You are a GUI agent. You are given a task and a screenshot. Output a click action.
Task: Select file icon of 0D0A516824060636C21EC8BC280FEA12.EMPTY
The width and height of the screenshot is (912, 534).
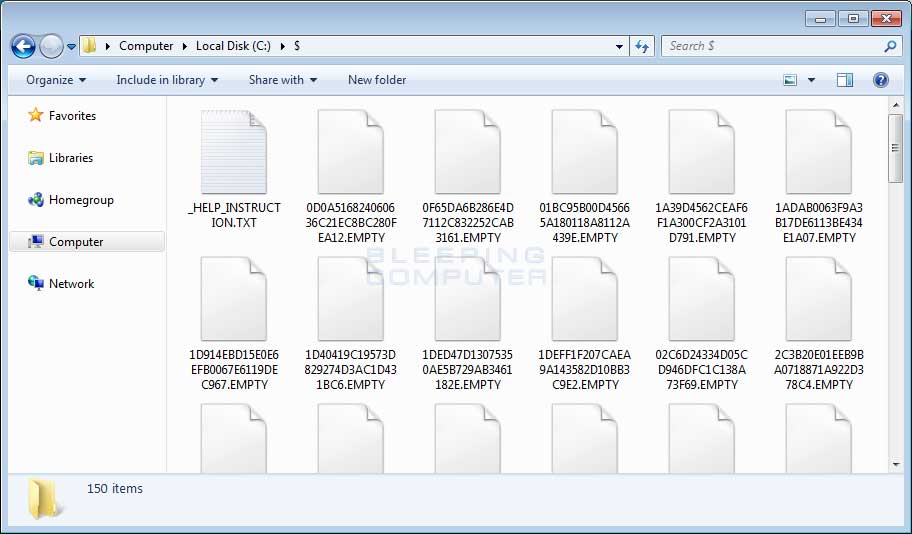(x=351, y=152)
